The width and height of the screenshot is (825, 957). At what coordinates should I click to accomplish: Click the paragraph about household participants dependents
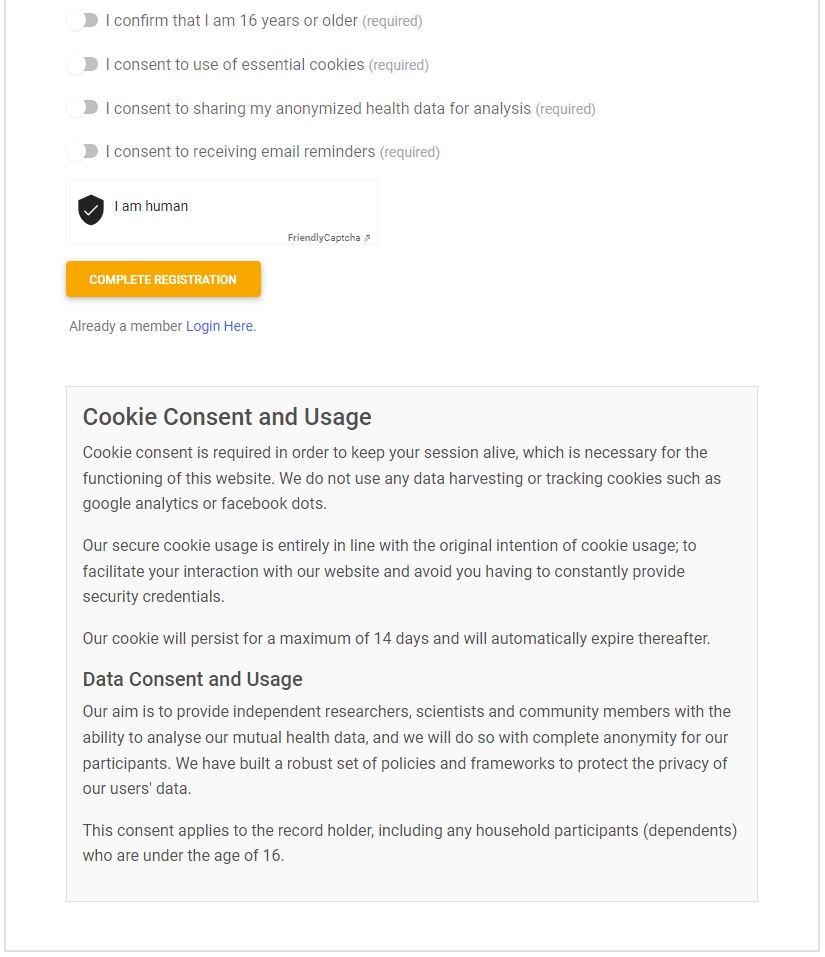point(410,843)
